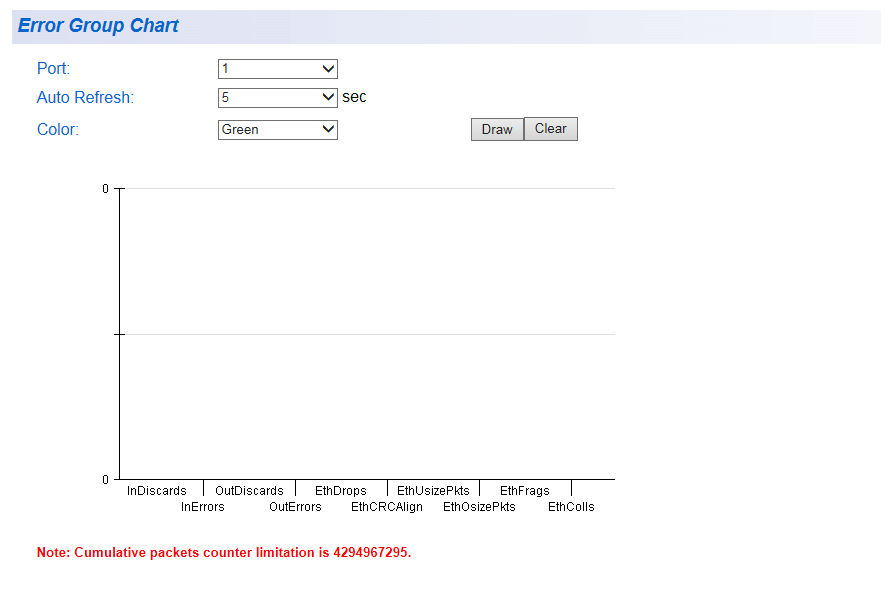Click the sec unit text
Viewport: 890px width, 594px height.
click(x=354, y=97)
